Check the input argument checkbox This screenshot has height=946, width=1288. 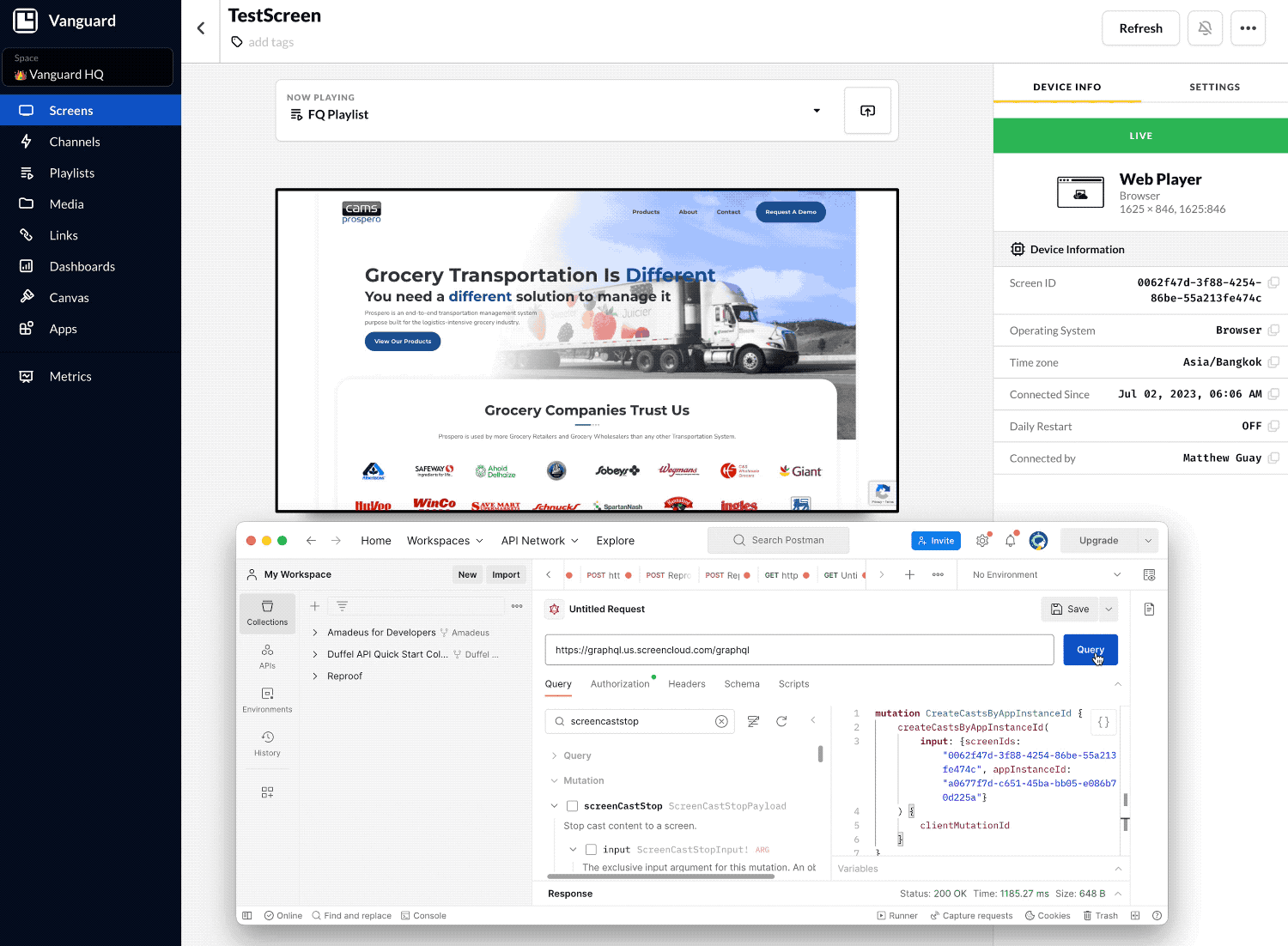[591, 850]
